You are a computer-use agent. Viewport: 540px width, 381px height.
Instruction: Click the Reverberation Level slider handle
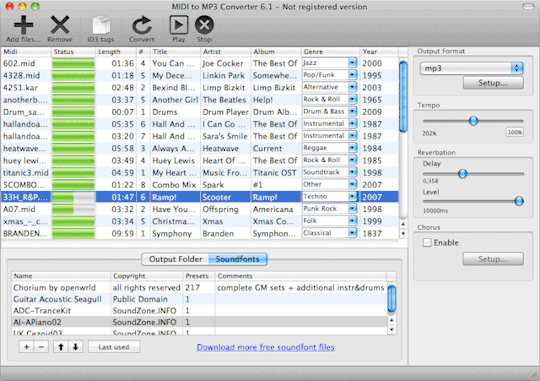click(519, 201)
